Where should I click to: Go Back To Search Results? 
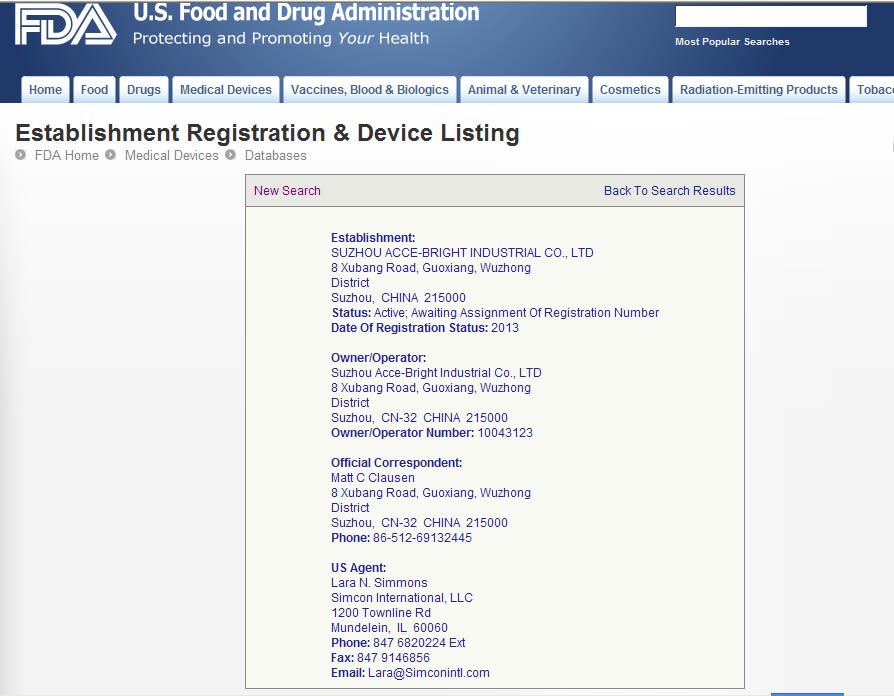click(x=669, y=190)
